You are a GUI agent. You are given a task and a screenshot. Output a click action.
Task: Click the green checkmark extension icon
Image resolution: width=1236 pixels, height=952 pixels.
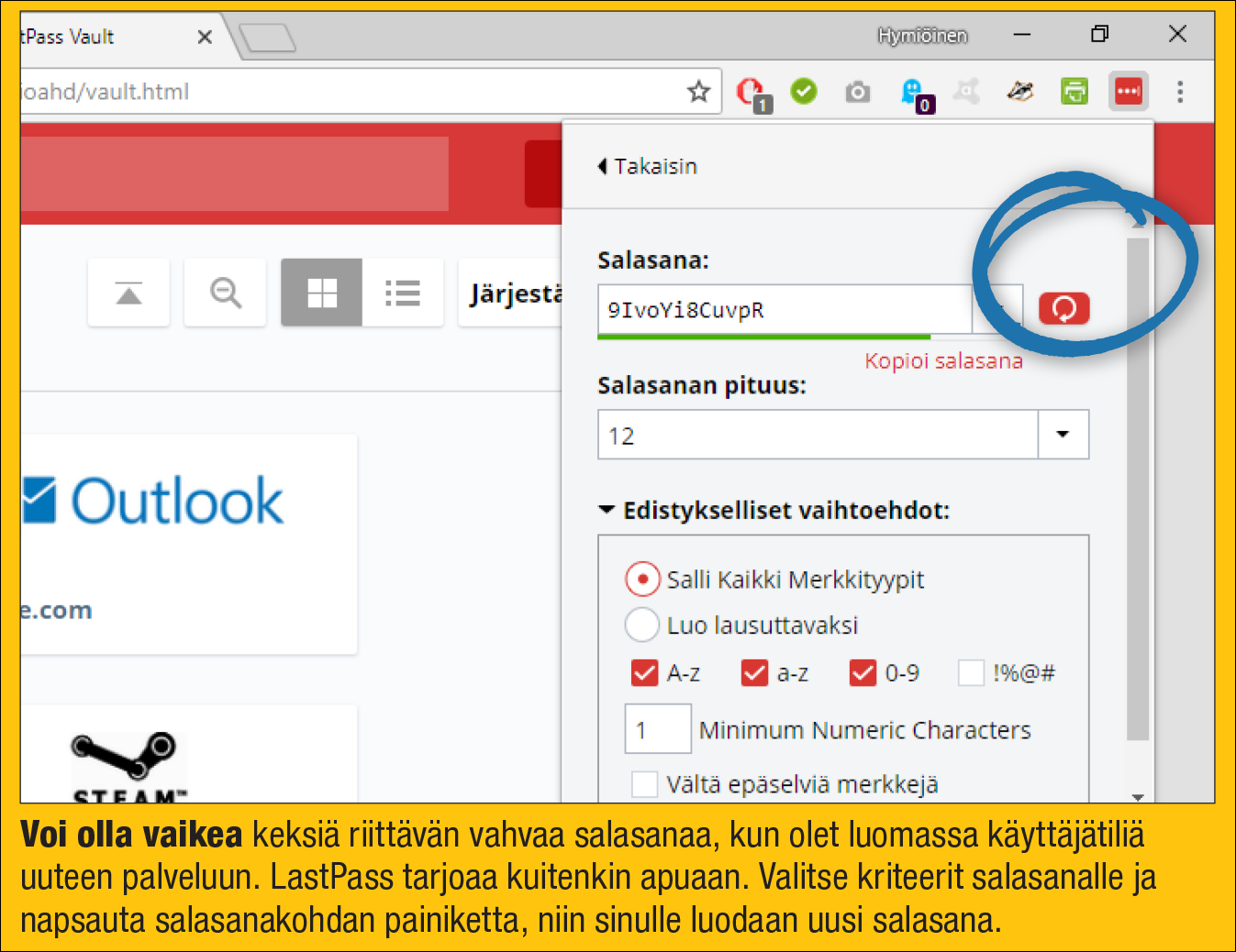pos(804,91)
